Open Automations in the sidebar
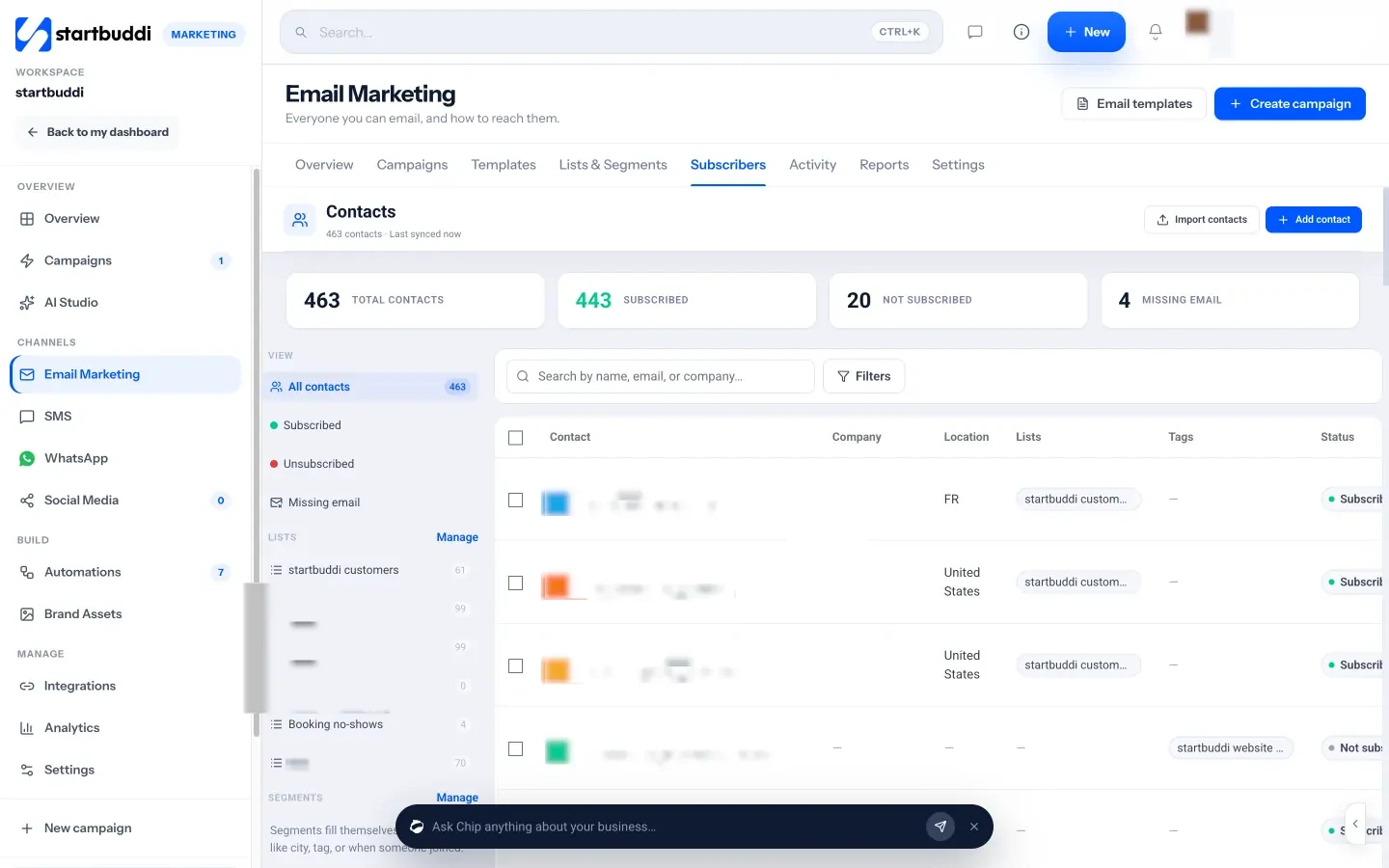The image size is (1389, 868). 125,572
